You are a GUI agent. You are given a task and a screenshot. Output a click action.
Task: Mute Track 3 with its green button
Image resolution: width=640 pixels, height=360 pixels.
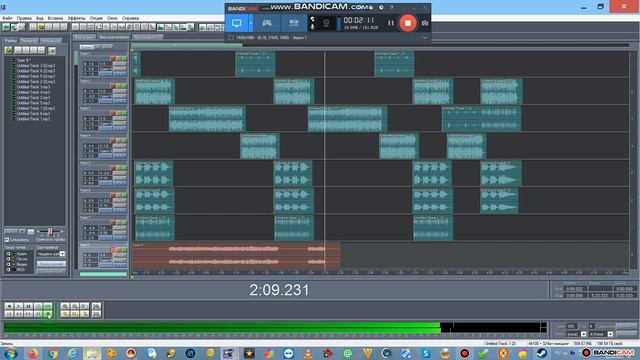point(124,113)
